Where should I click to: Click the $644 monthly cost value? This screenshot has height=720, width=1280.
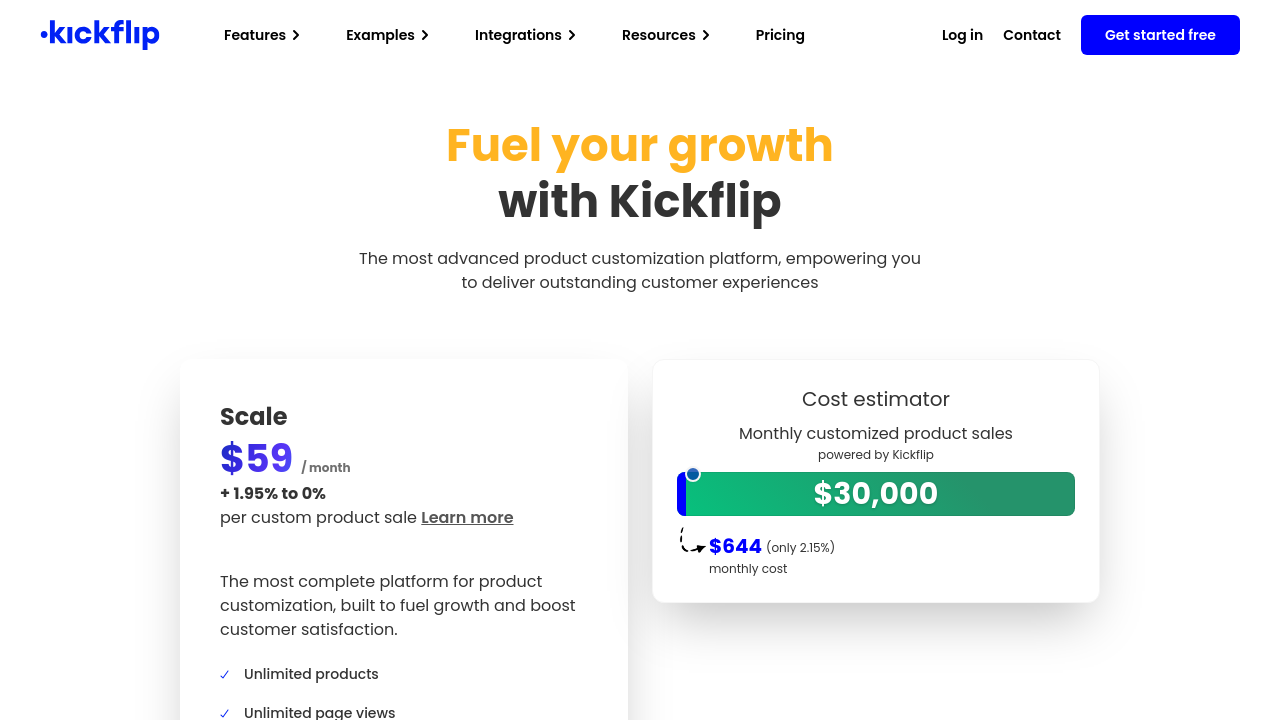pos(735,546)
